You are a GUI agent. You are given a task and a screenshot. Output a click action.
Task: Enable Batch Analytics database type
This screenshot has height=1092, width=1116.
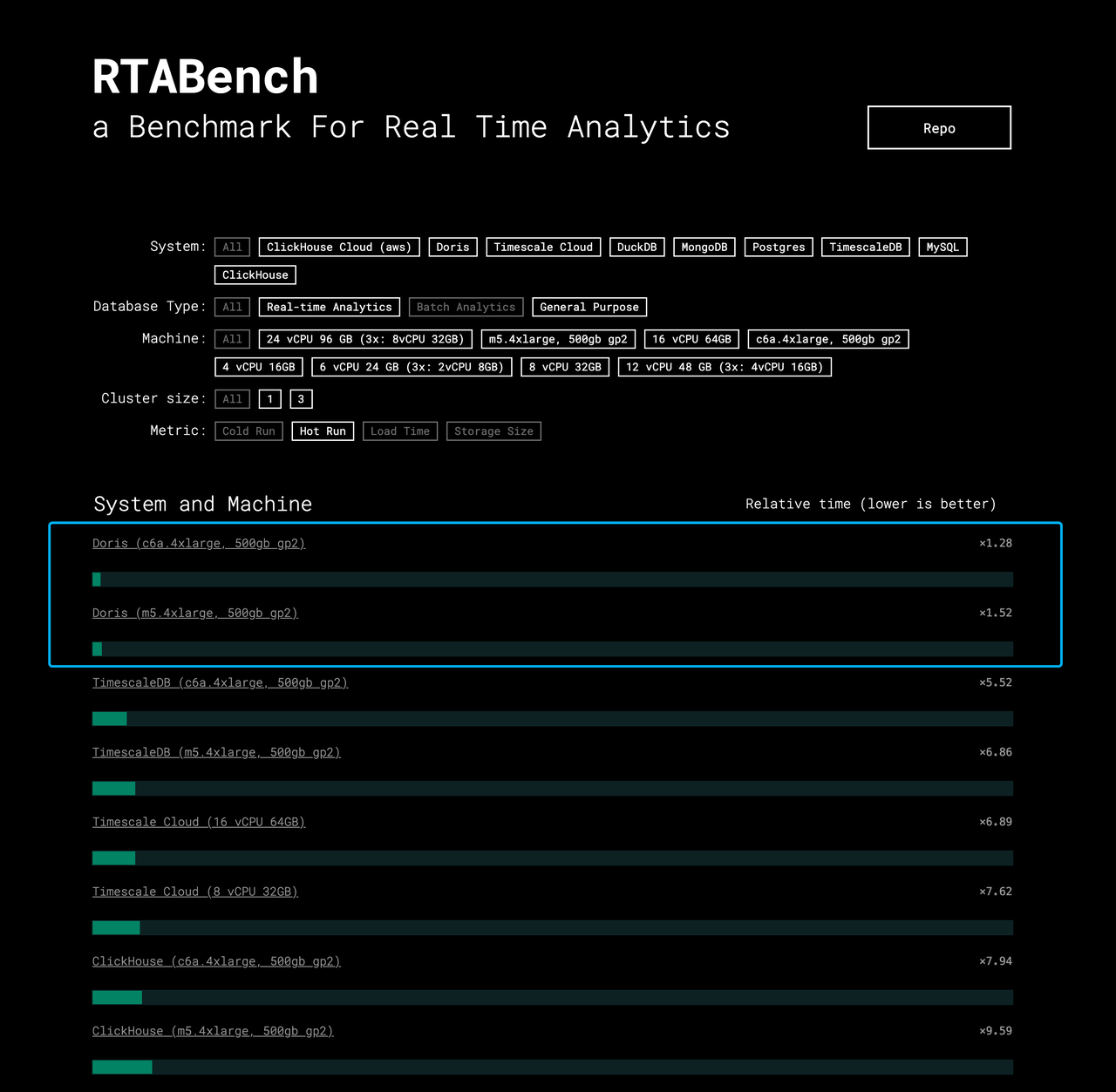point(466,307)
